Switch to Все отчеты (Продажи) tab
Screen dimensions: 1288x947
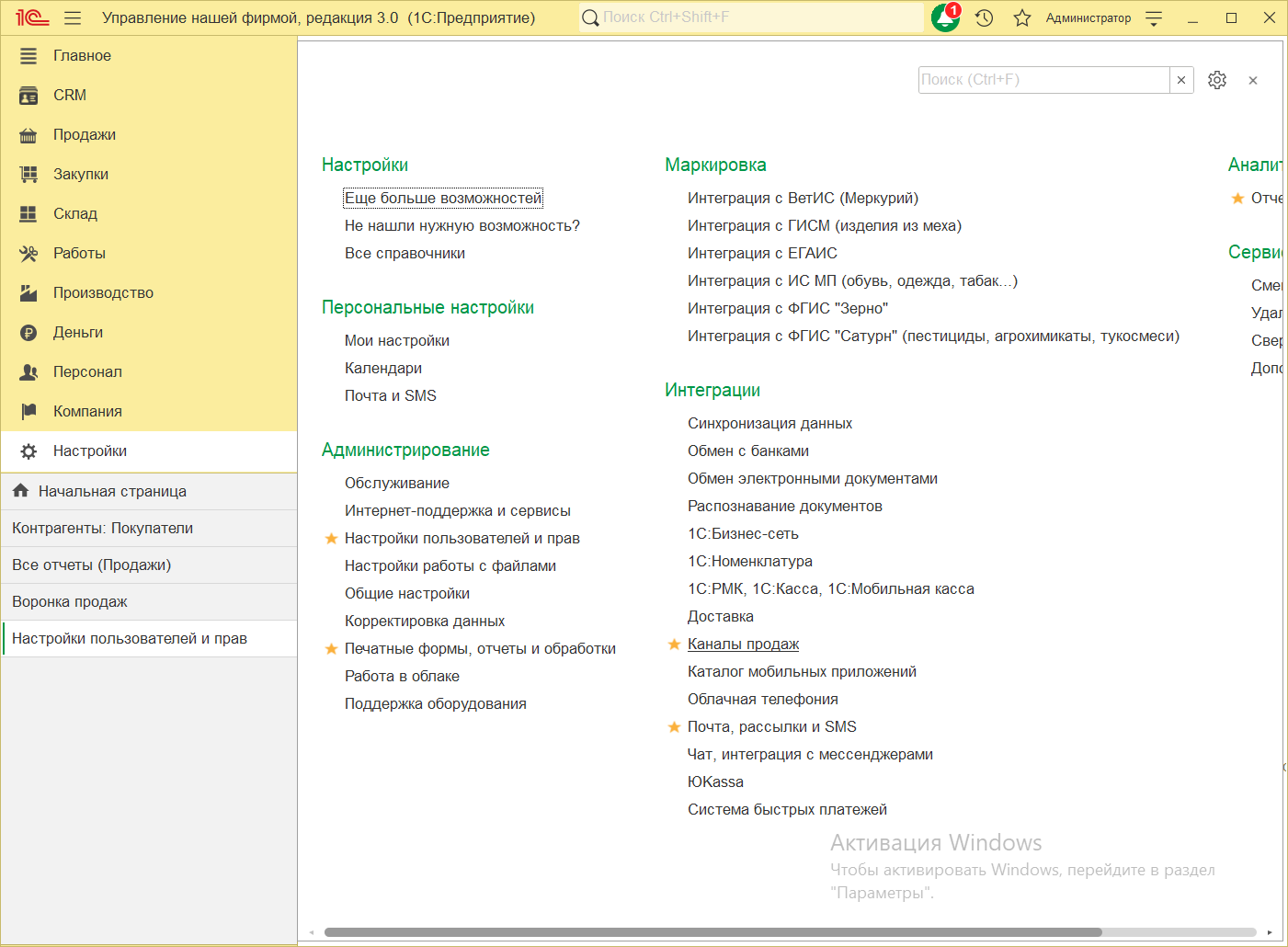tap(149, 565)
